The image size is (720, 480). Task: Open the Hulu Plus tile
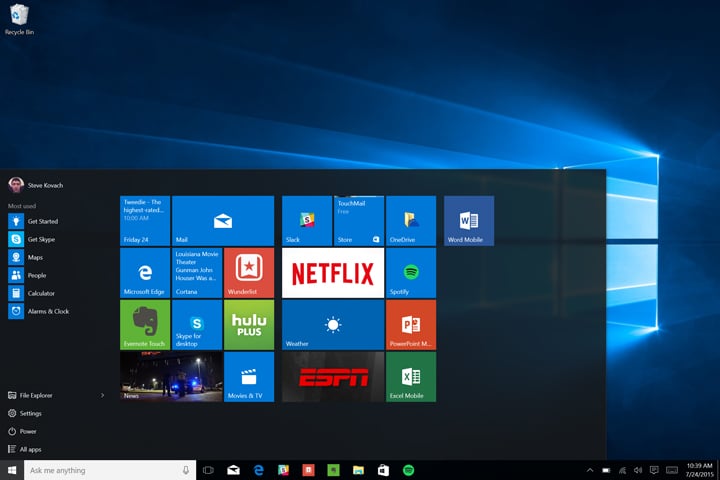click(x=249, y=325)
